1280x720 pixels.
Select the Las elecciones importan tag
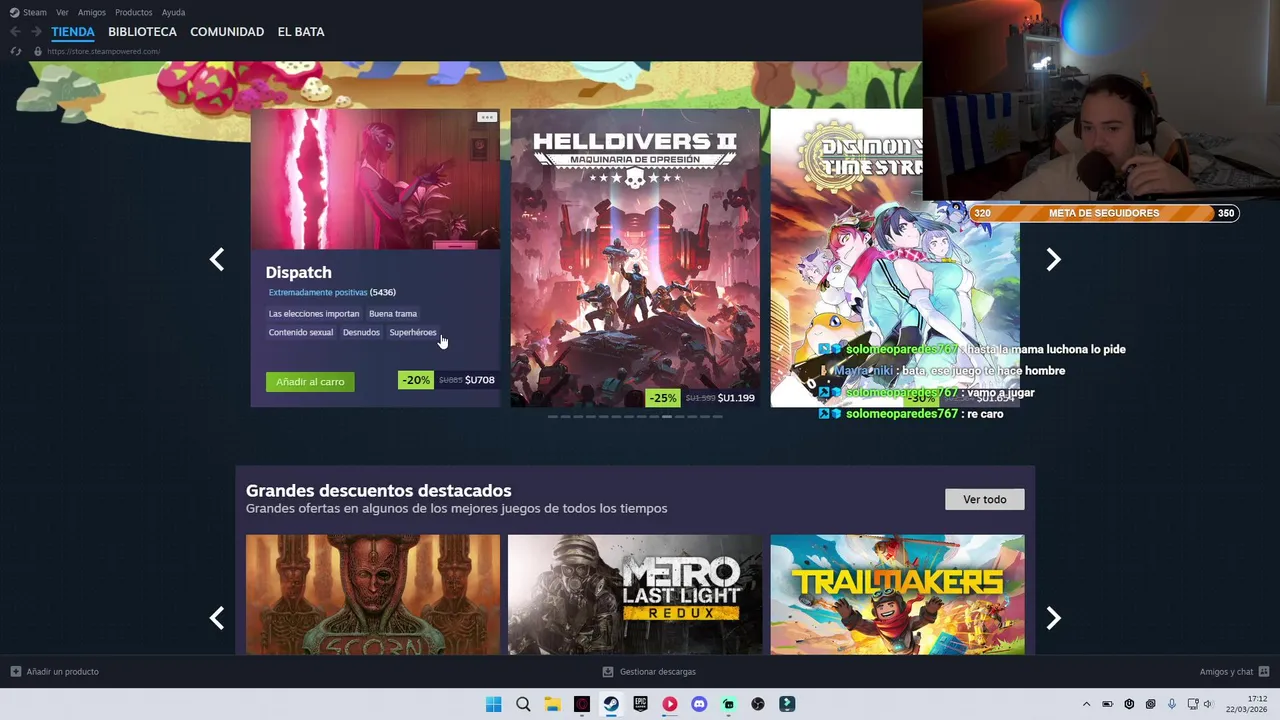coord(314,313)
